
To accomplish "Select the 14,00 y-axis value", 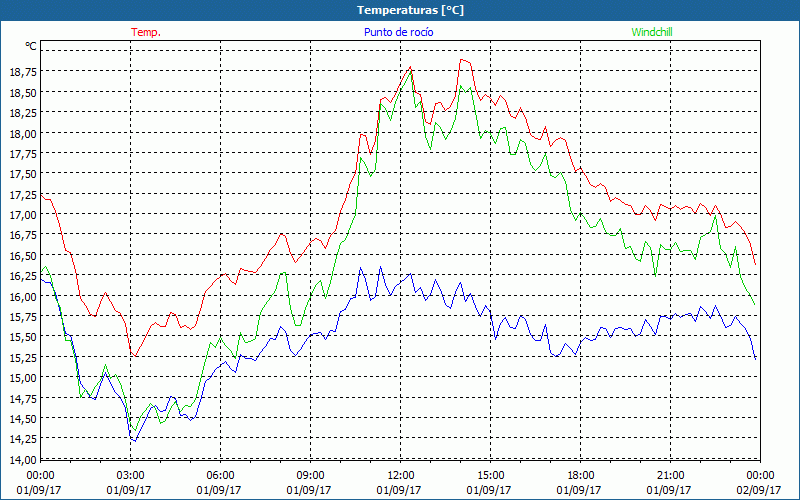I will [23, 460].
